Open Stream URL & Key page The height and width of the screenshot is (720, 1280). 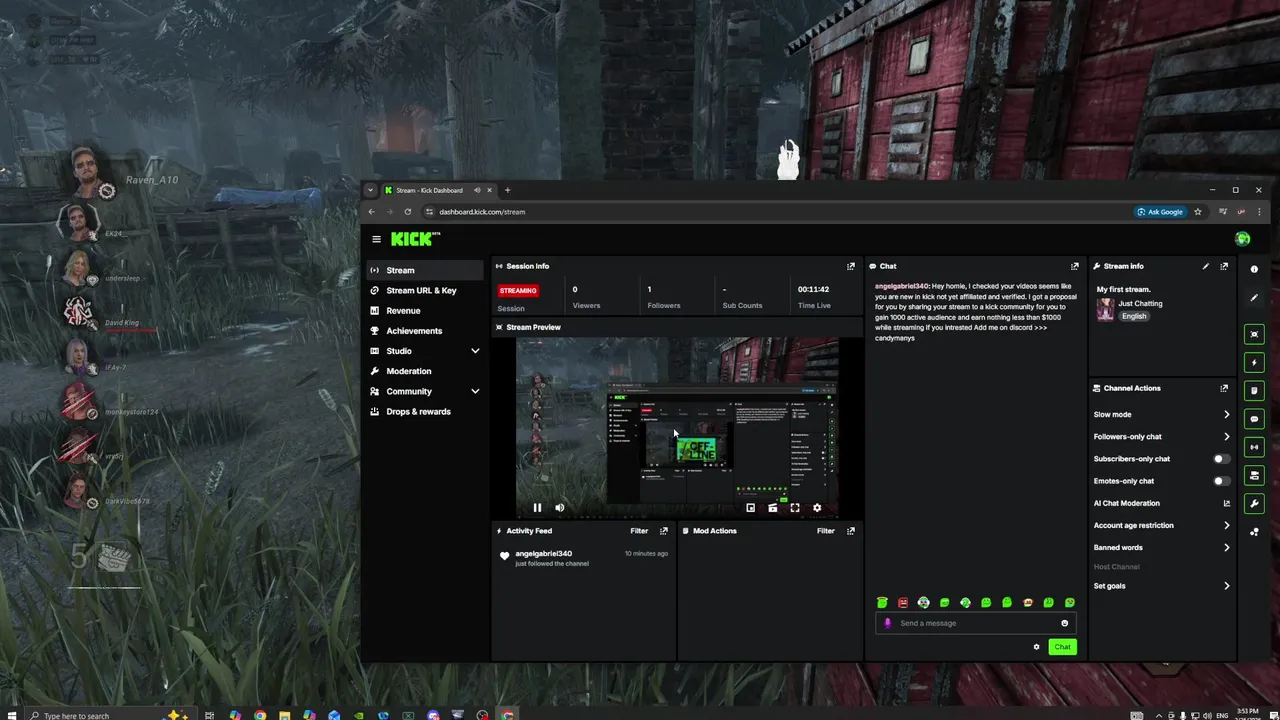tap(425, 290)
